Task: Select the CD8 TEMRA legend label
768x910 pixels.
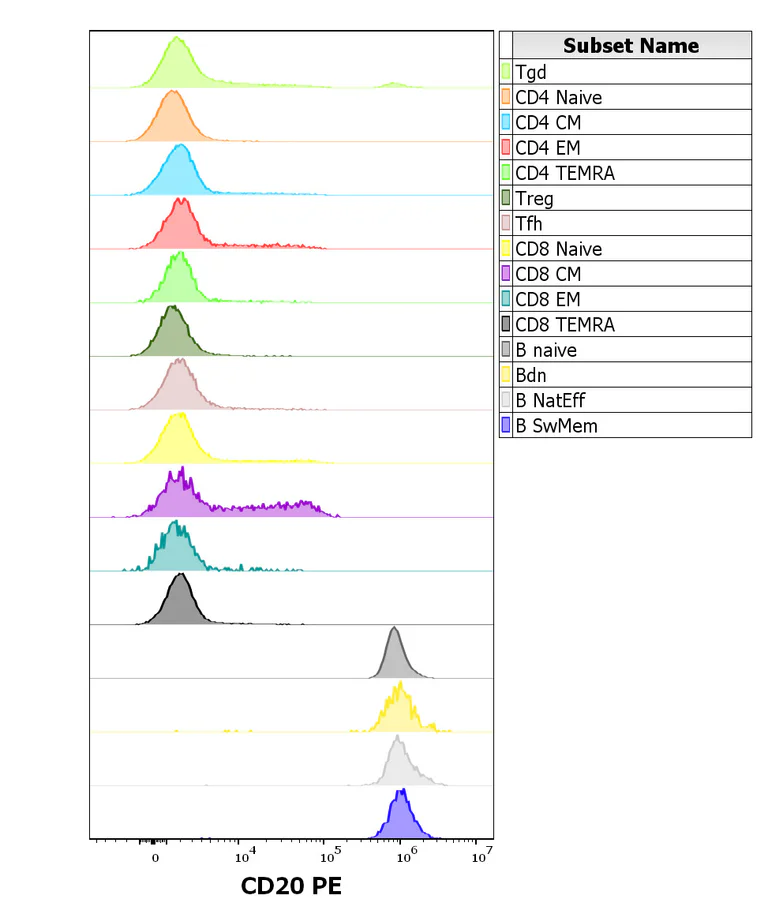Action: [x=565, y=324]
